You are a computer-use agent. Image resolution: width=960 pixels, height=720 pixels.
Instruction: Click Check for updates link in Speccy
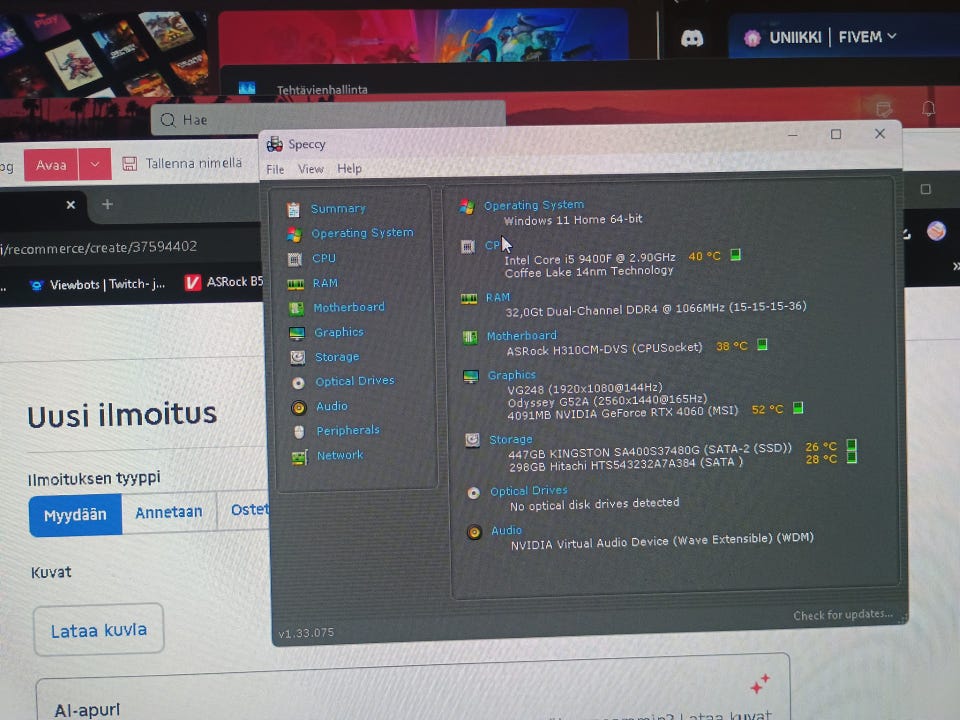(x=842, y=615)
